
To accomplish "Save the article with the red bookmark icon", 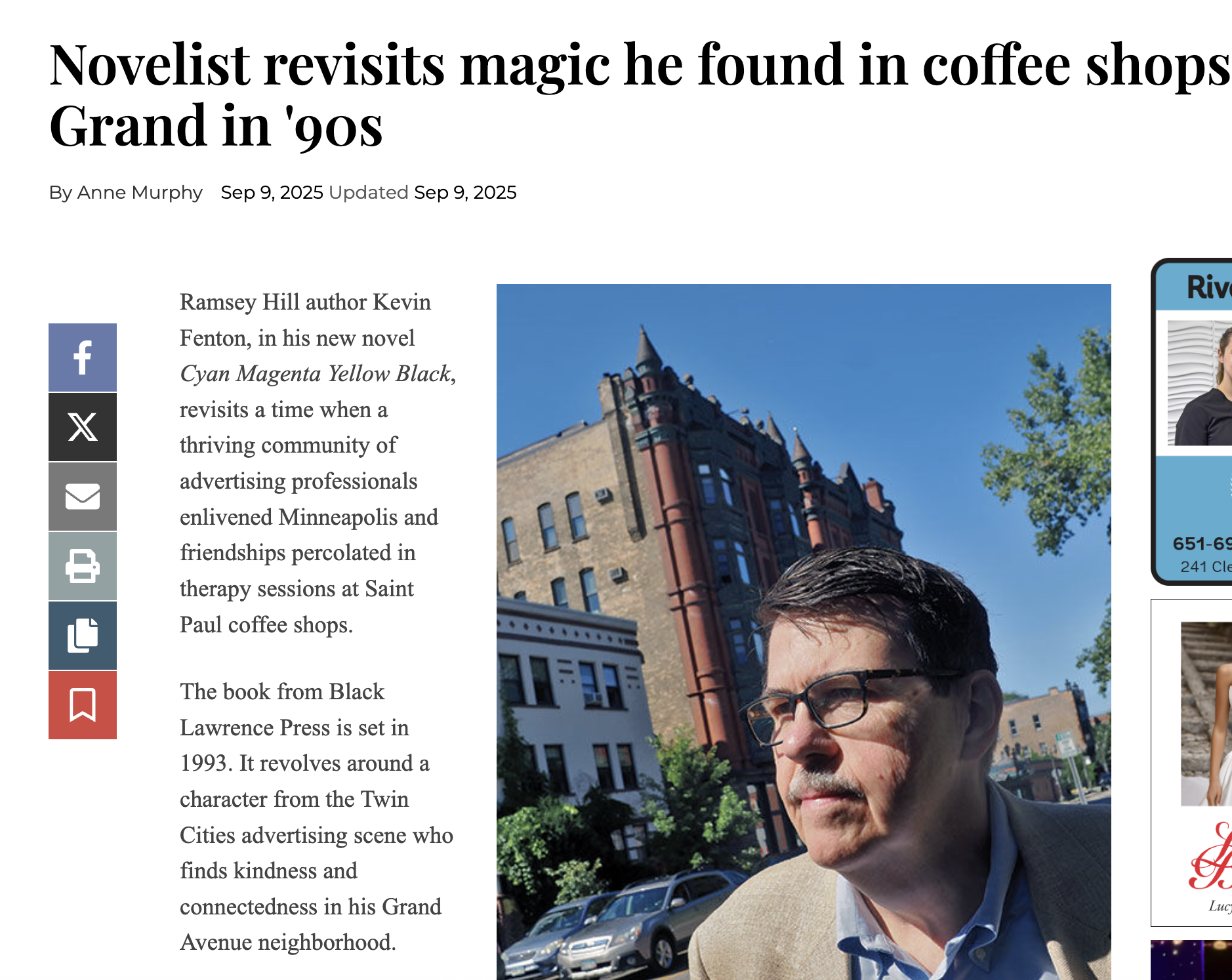I will pos(83,705).
